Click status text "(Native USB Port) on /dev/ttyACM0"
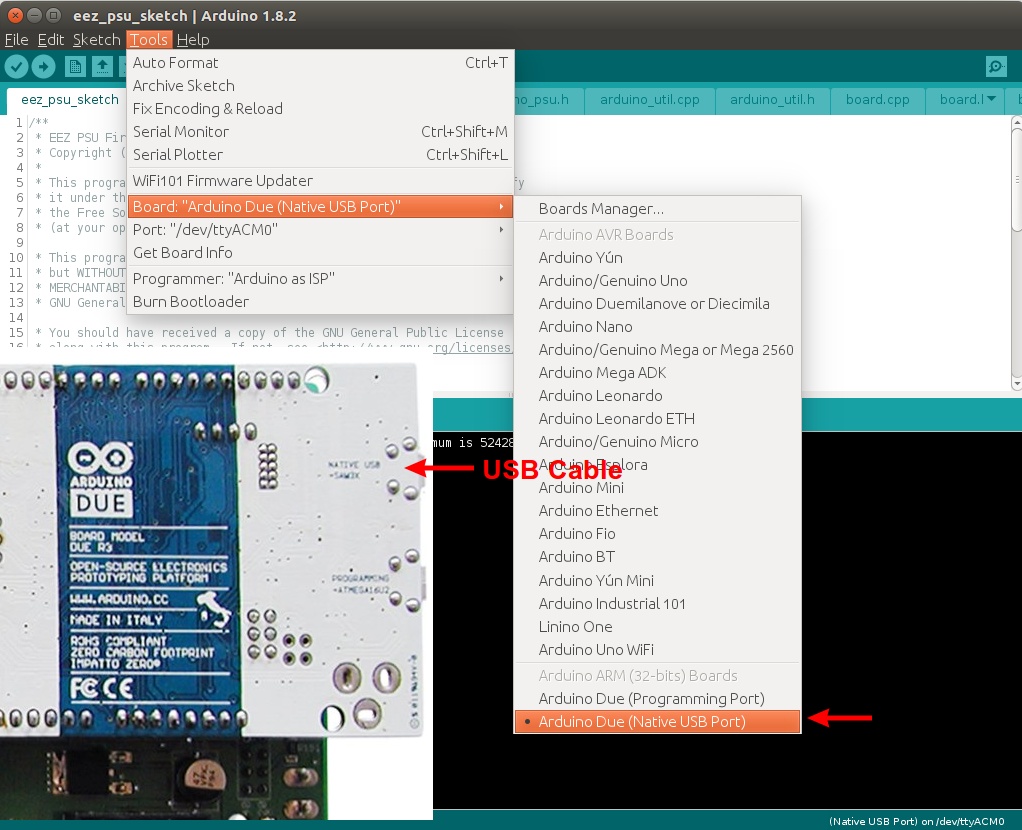1022x830 pixels. click(x=916, y=822)
